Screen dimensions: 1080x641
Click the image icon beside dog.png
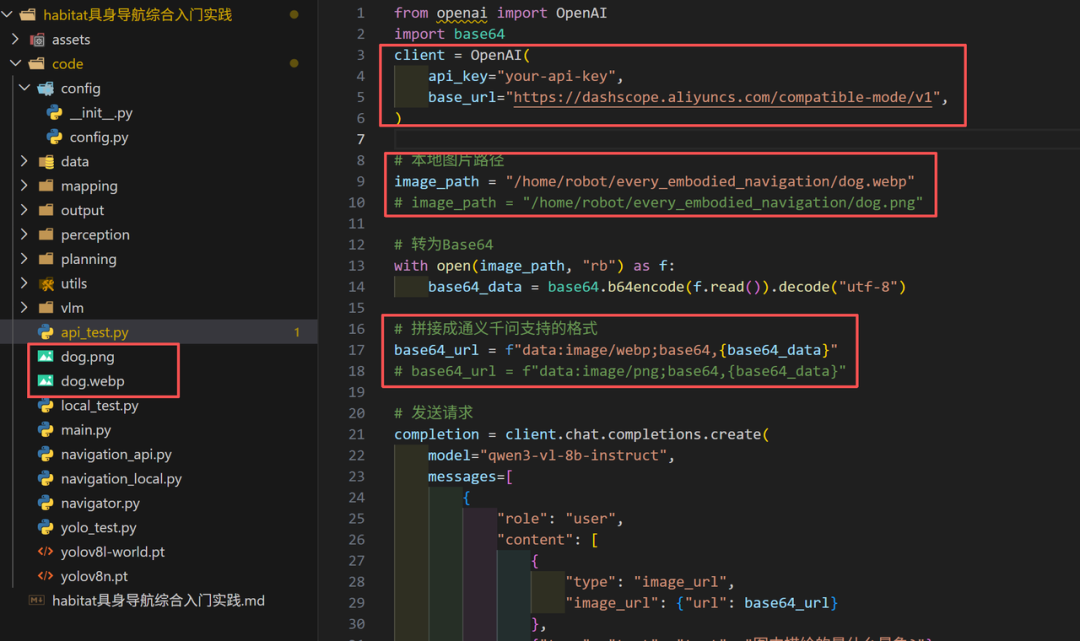[x=45, y=357]
